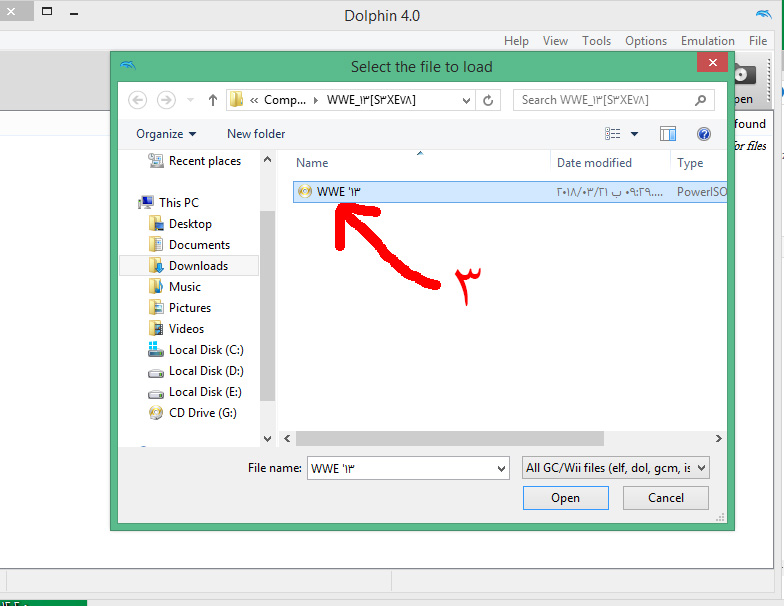The image size is (784, 606).
Task: Open the File menu in Dolphin
Action: pyautogui.click(x=758, y=41)
